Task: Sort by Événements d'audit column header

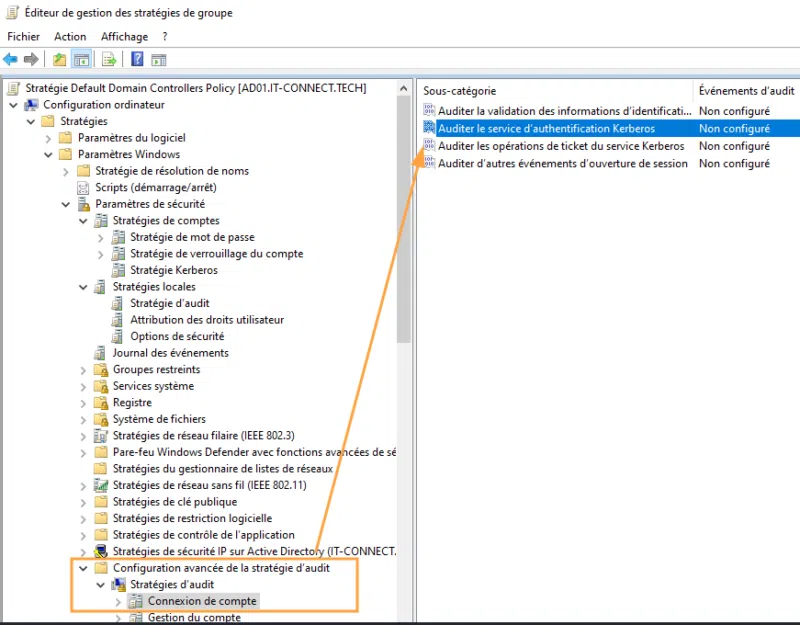Action: click(x=746, y=91)
